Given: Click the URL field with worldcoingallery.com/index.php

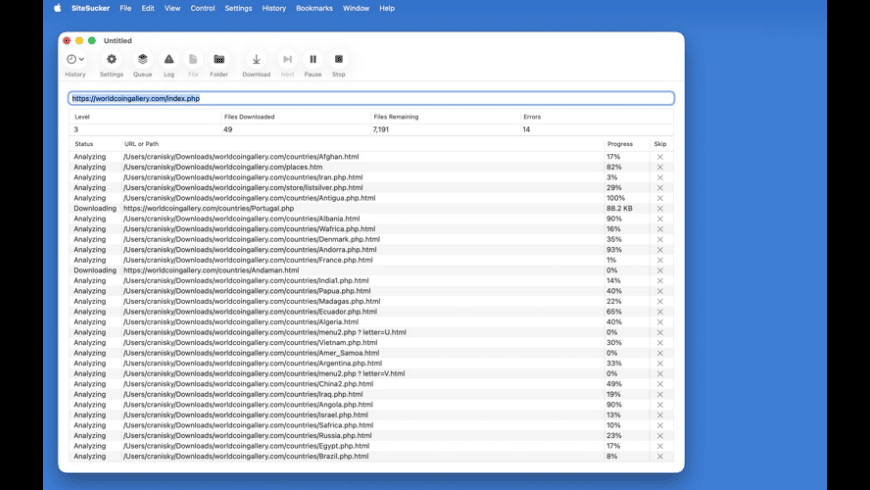Looking at the screenshot, I should tap(371, 98).
